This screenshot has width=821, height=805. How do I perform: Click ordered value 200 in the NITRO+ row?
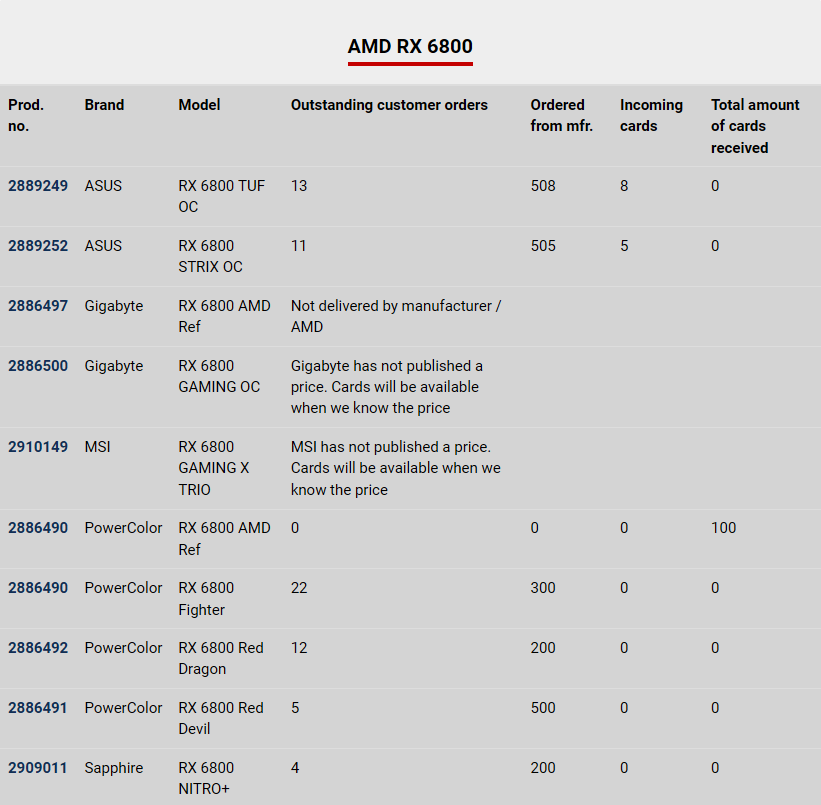pyautogui.click(x=542, y=768)
